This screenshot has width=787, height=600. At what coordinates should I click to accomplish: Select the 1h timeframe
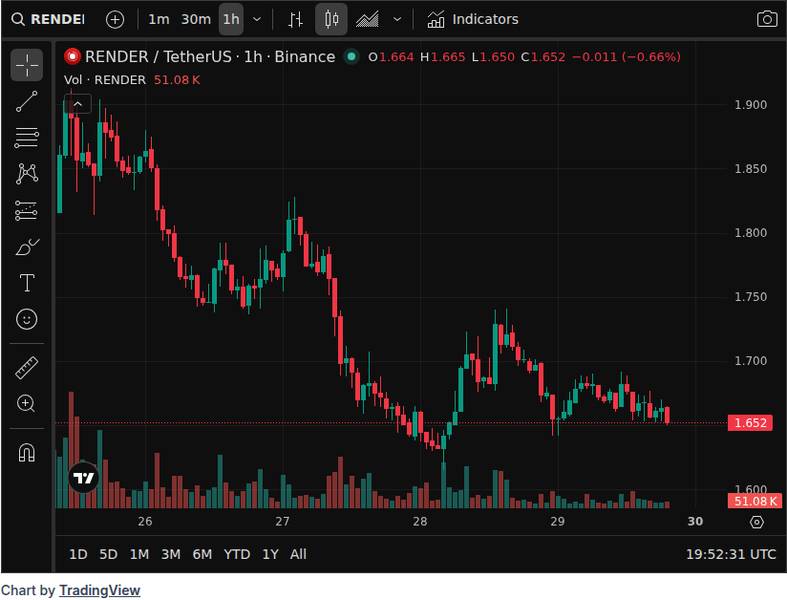click(231, 20)
